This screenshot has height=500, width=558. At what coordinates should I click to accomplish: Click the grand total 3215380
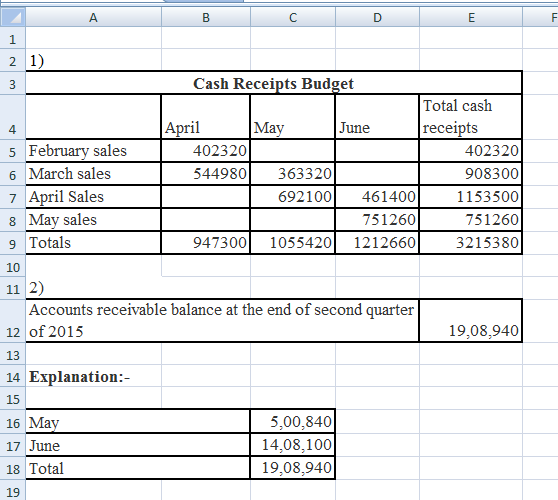pos(471,243)
